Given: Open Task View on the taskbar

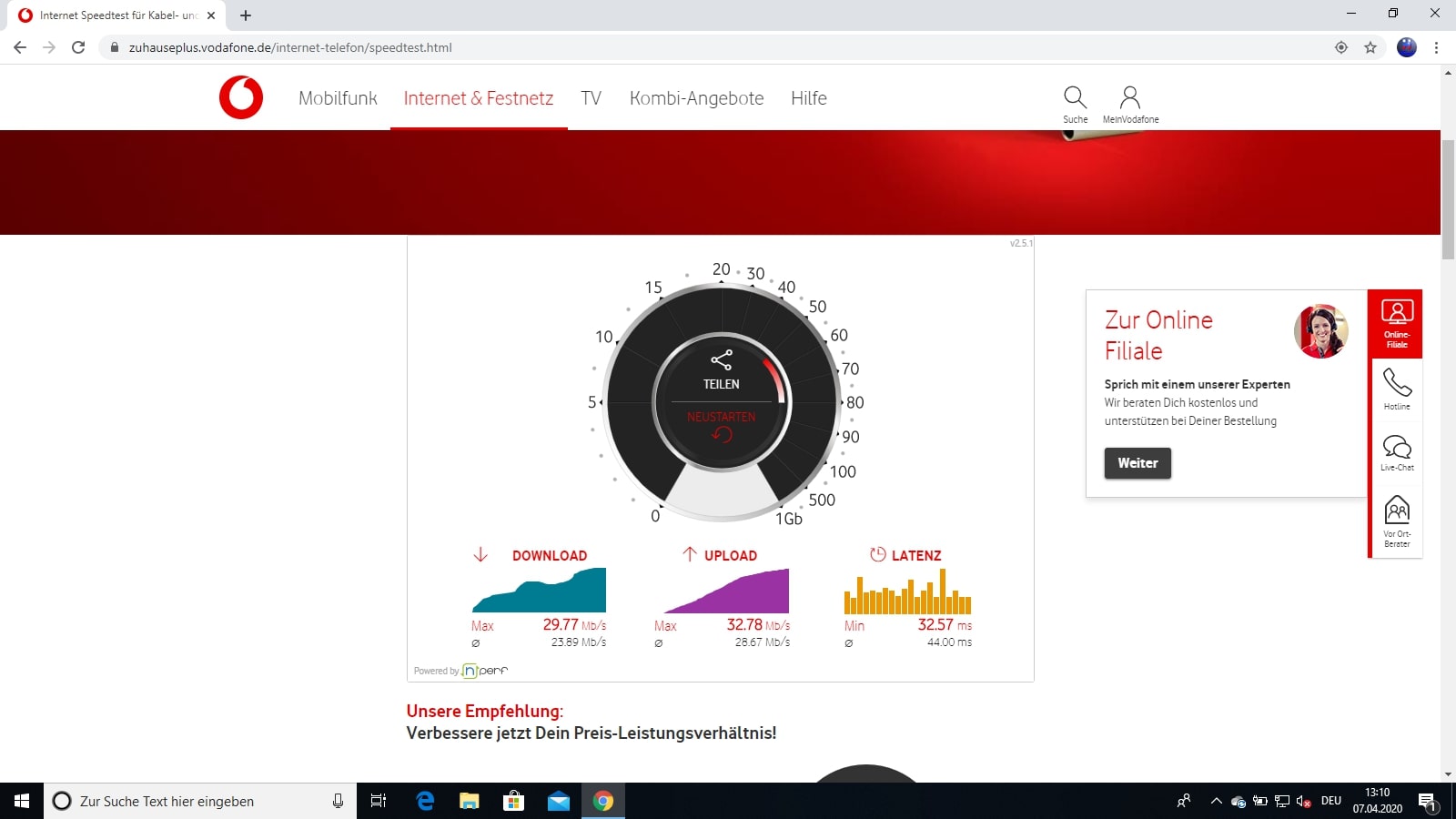Looking at the screenshot, I should [x=379, y=801].
